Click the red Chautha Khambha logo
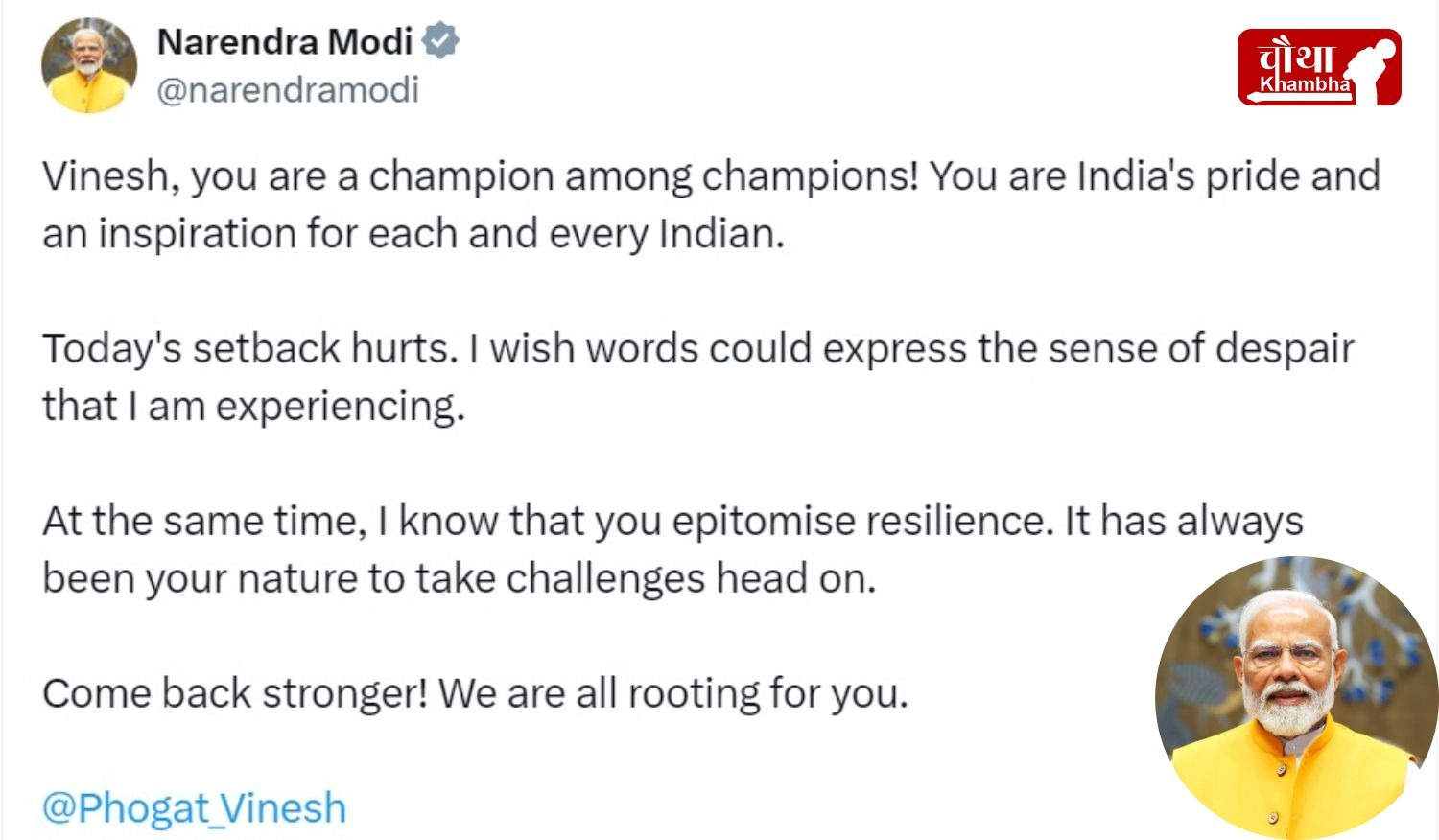The height and width of the screenshot is (840, 1439). [1319, 67]
